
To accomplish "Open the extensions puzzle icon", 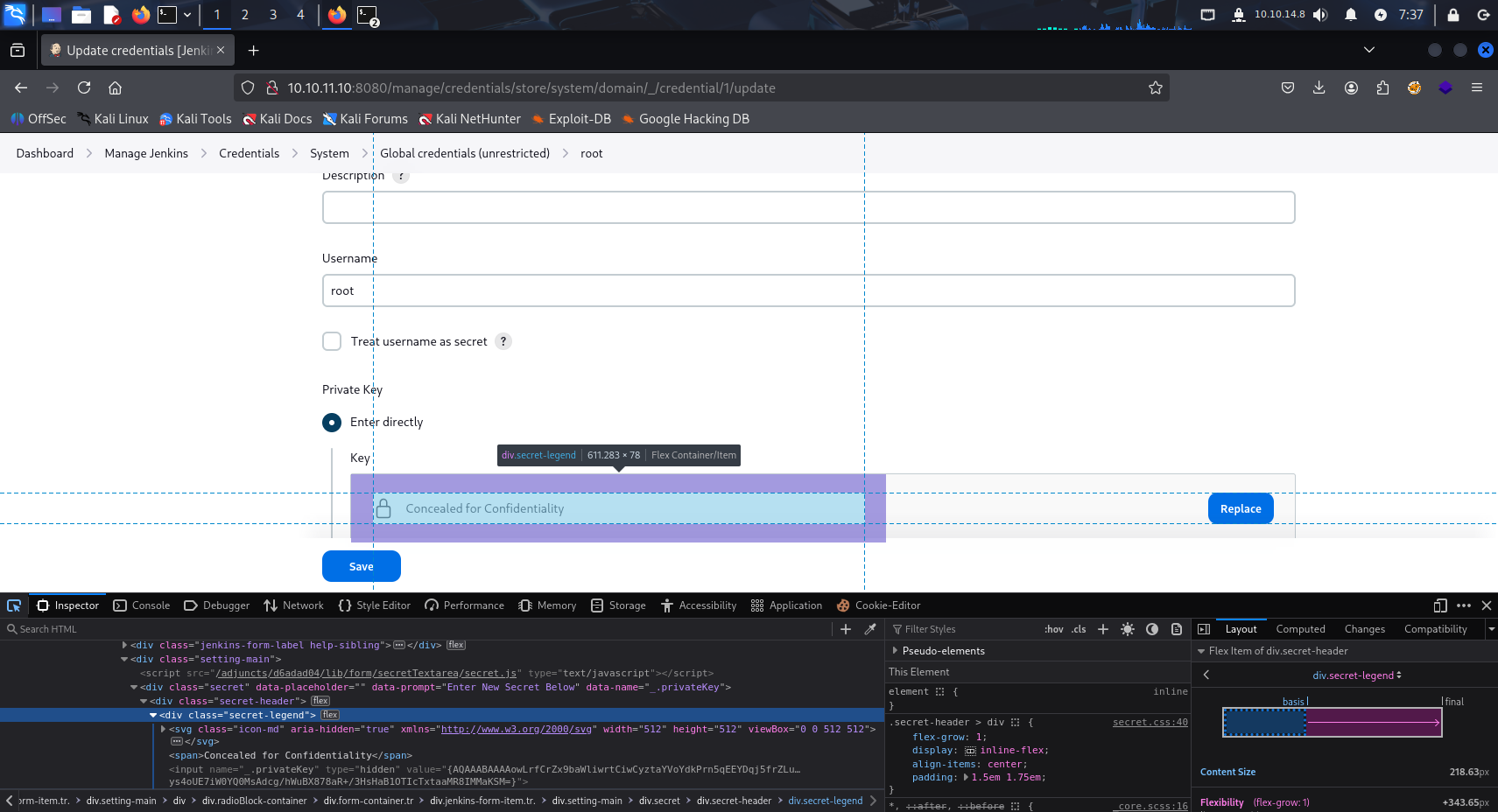I will tap(1383, 87).
